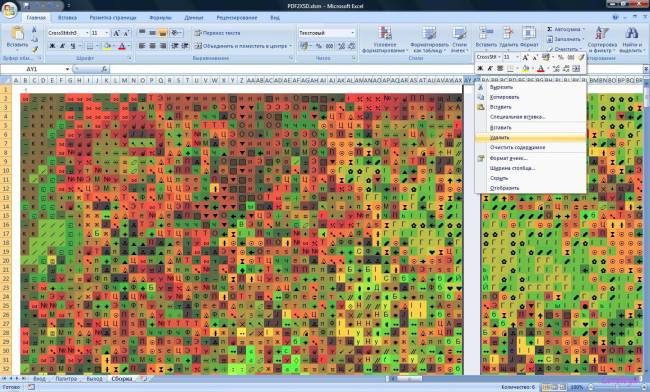Toggle italic К in ribbon font group
Screen dimensions: 650x392
pyautogui.click(x=62, y=46)
